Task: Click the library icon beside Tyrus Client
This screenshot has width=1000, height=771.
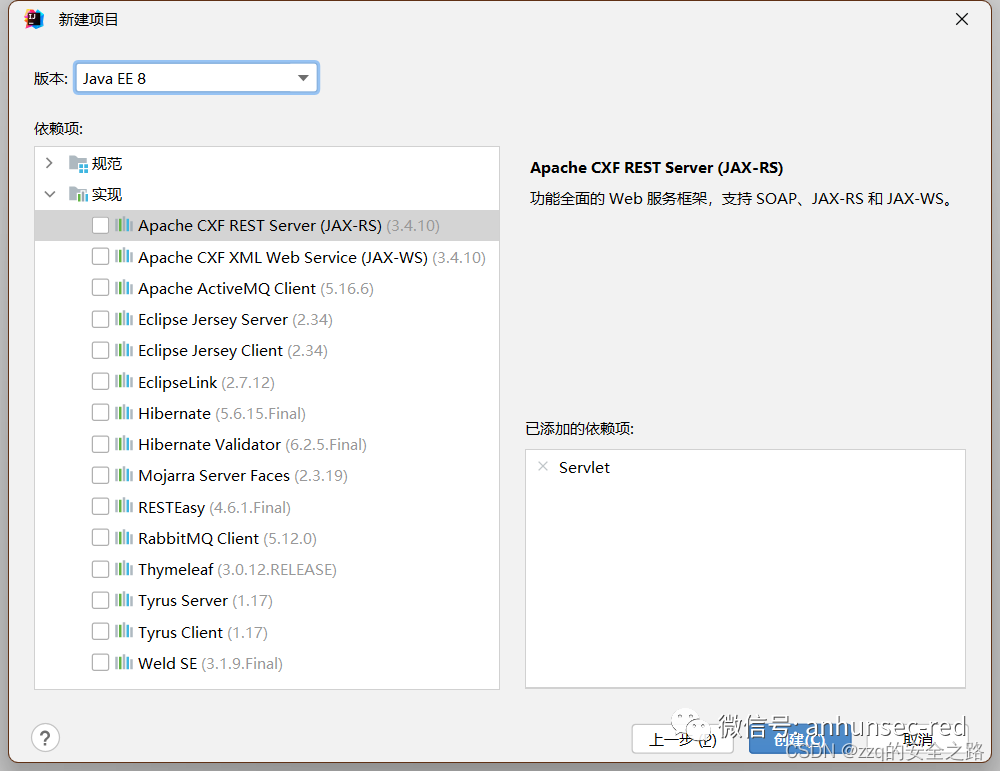Action: 124,631
